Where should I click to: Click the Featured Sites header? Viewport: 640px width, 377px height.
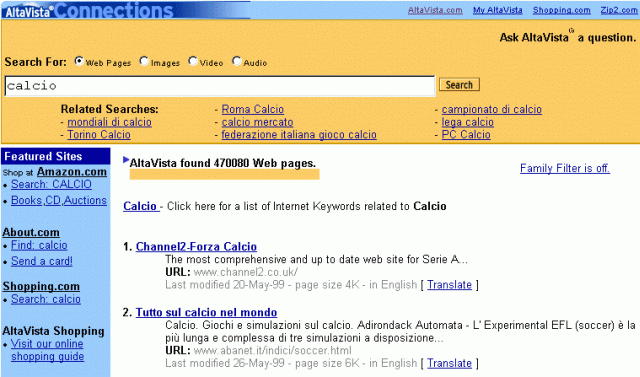point(56,156)
